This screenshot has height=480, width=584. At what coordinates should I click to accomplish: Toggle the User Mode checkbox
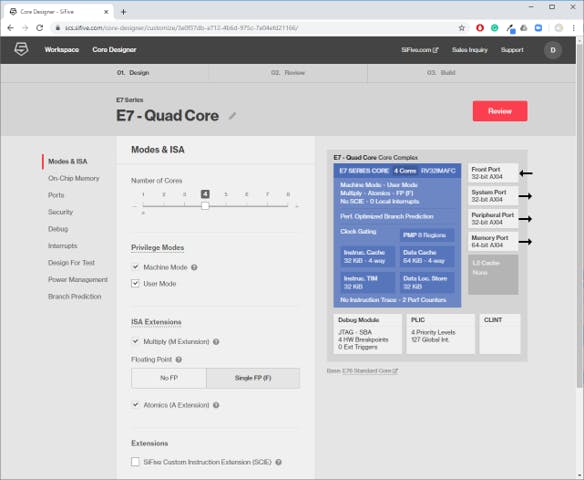point(135,283)
